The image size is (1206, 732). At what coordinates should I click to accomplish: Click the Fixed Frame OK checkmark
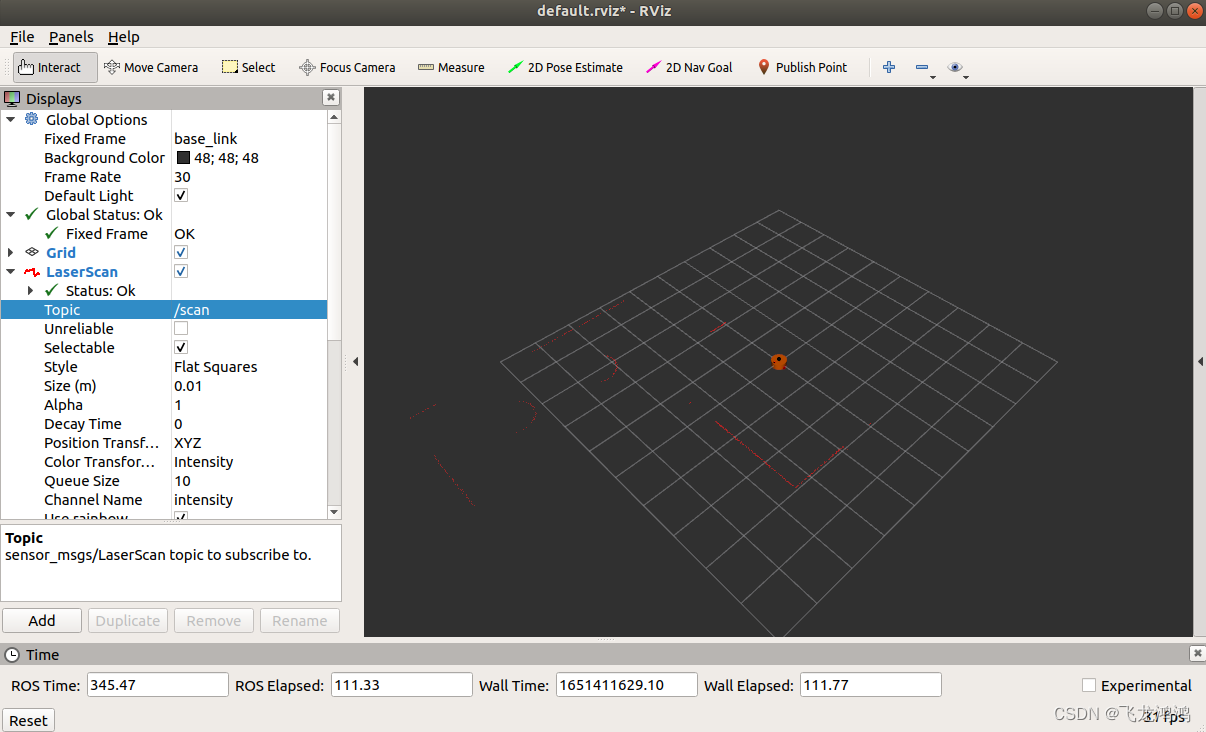[52, 233]
